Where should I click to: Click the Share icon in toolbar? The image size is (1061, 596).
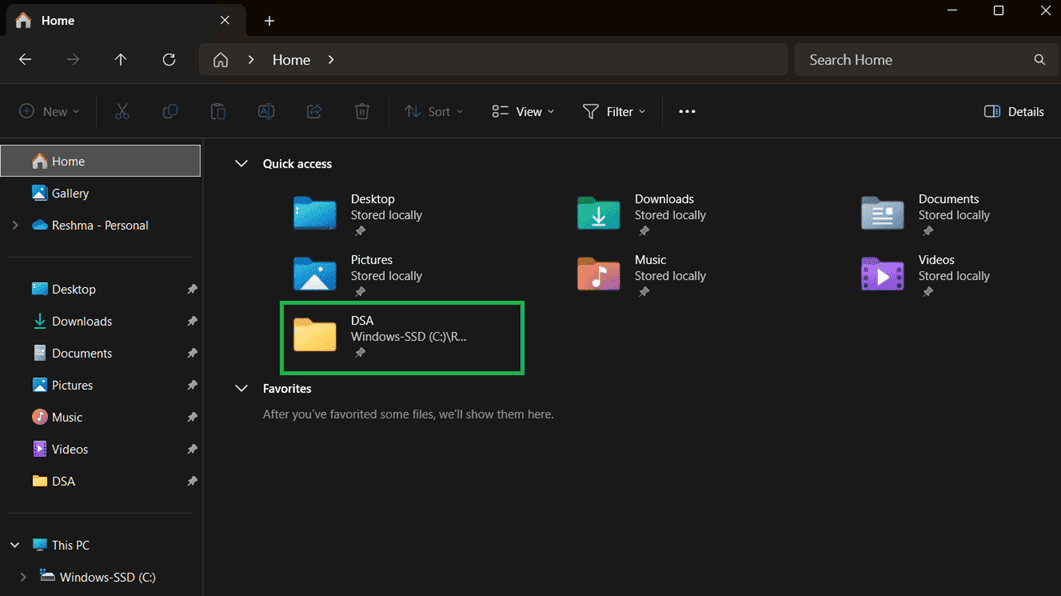click(314, 112)
